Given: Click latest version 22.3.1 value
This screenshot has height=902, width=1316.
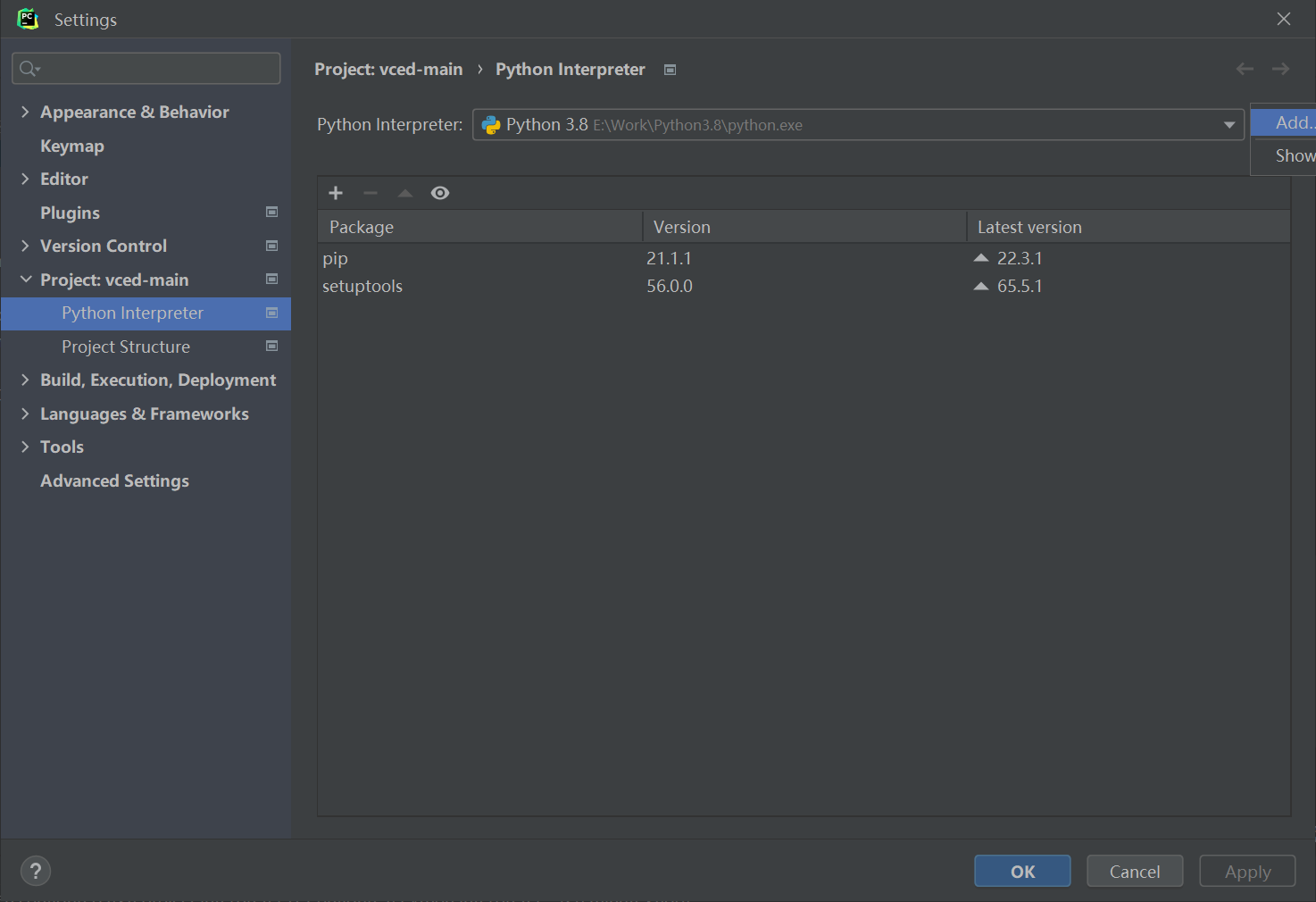Looking at the screenshot, I should [x=1020, y=258].
